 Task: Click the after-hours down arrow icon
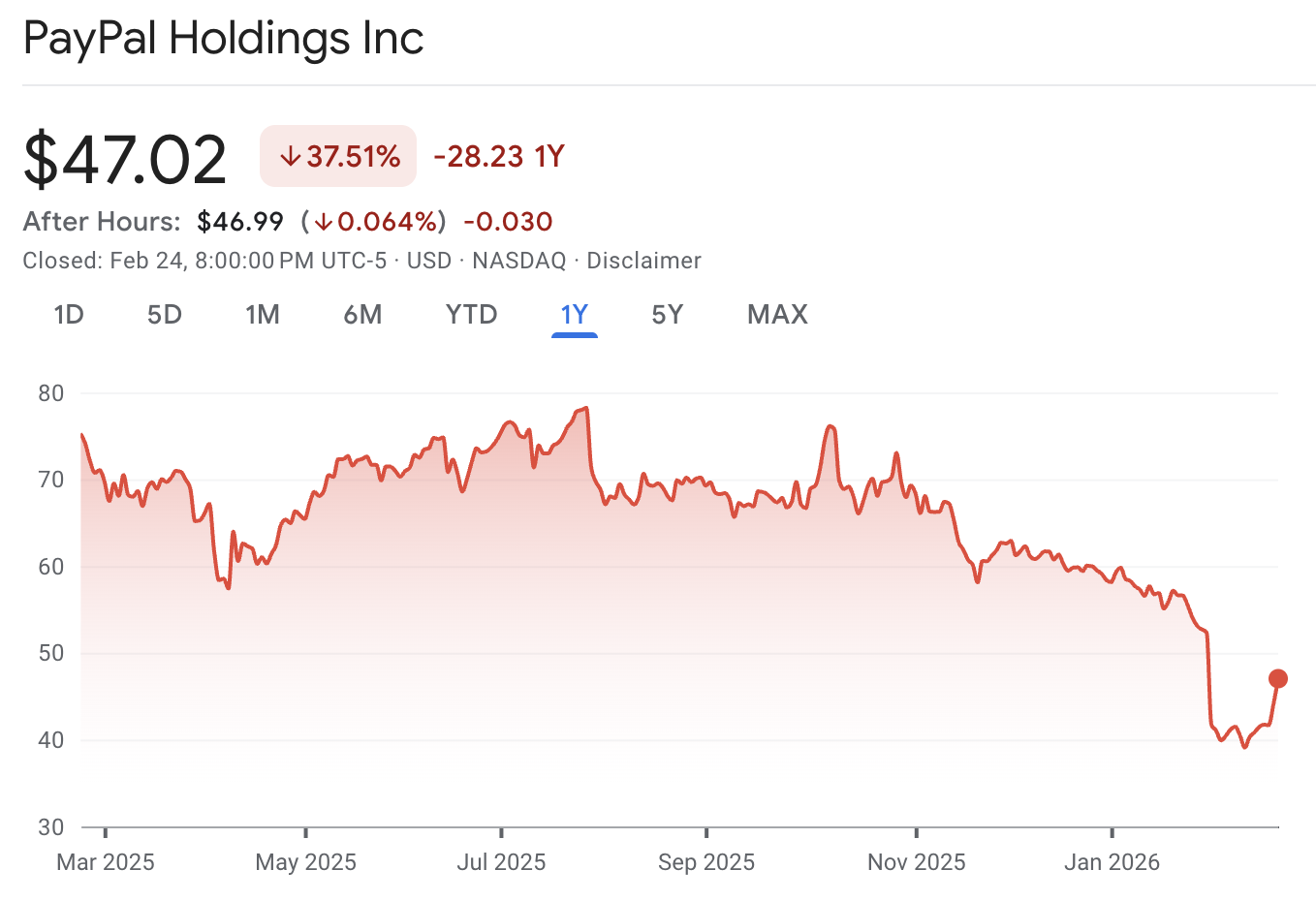tap(324, 222)
